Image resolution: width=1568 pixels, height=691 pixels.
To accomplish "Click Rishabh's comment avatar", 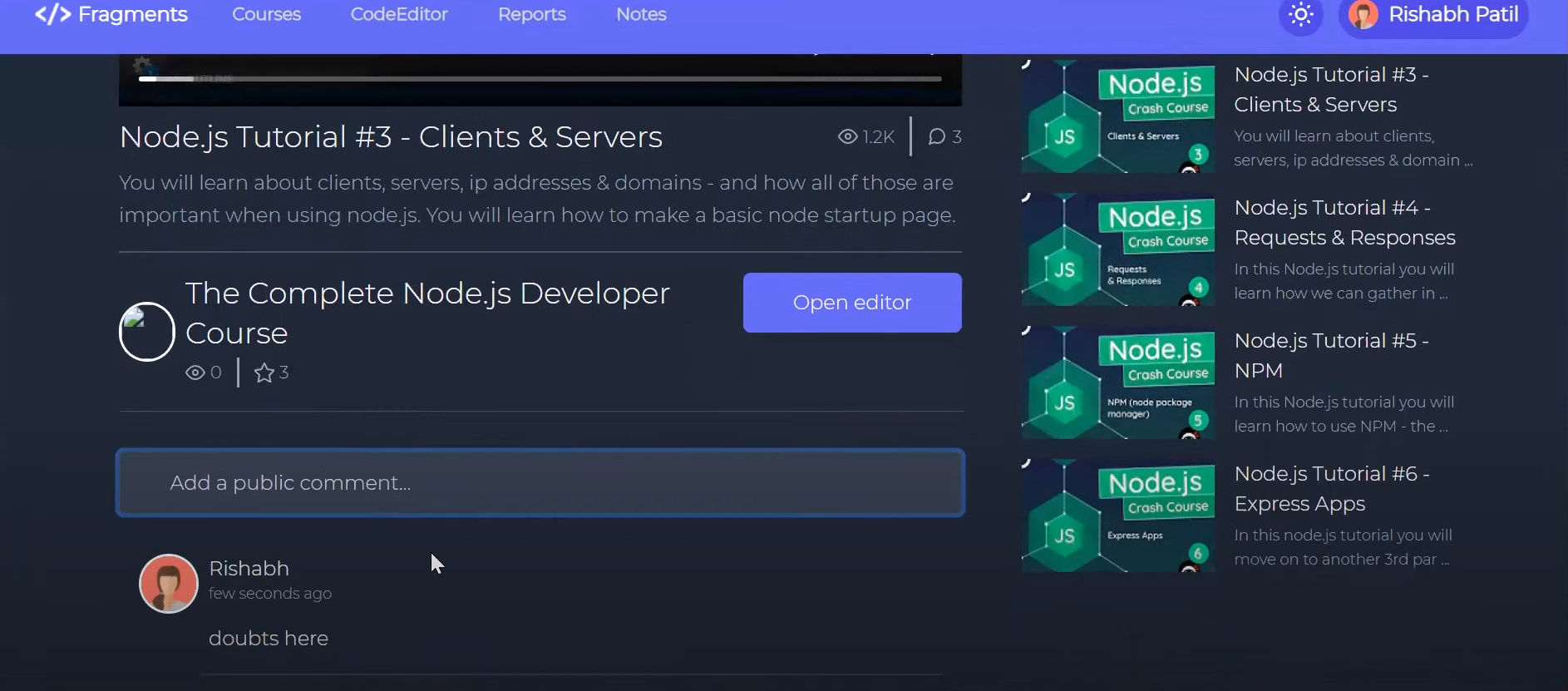I will tap(169, 584).
